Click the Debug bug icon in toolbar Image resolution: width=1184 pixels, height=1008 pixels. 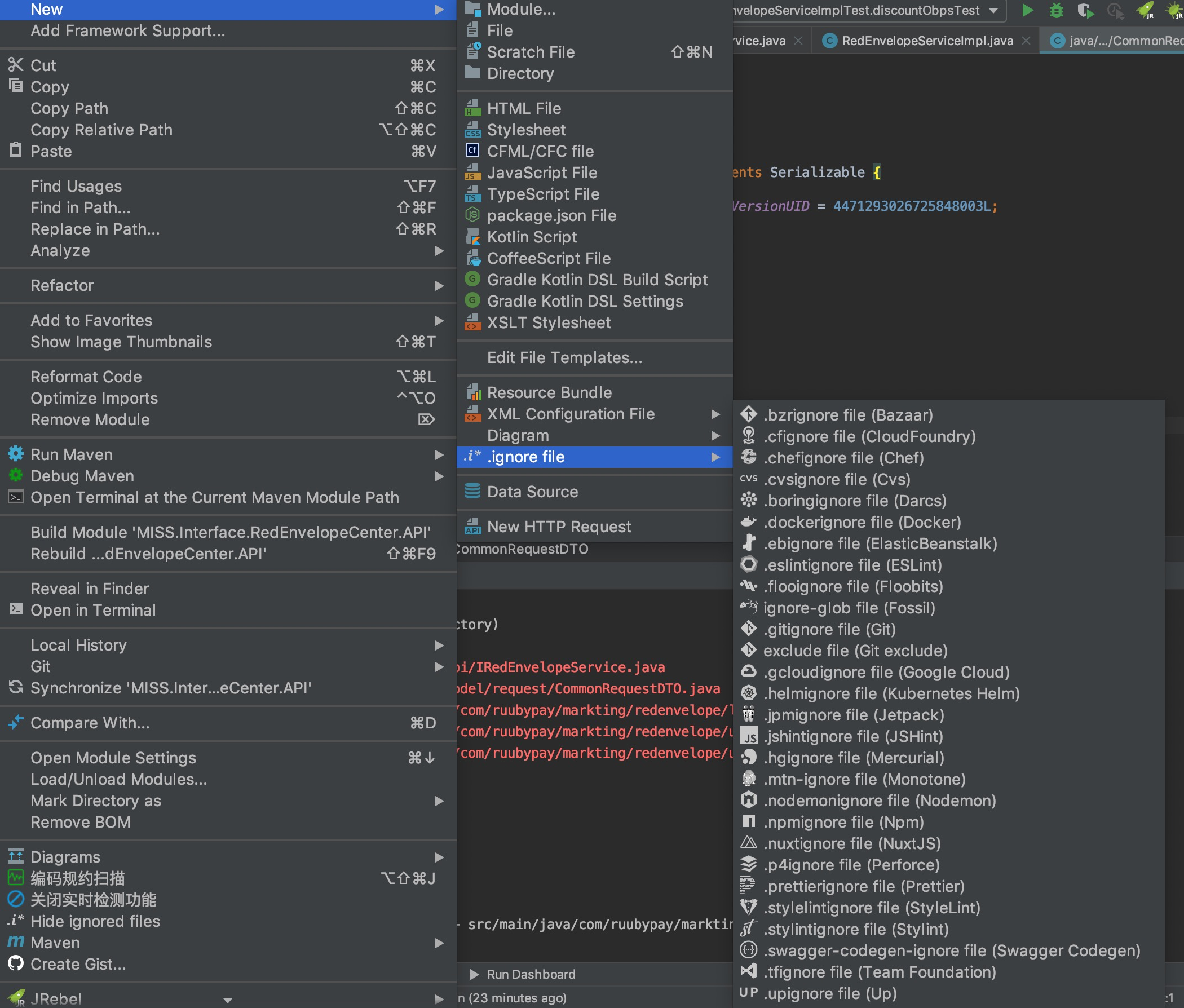(x=1056, y=10)
